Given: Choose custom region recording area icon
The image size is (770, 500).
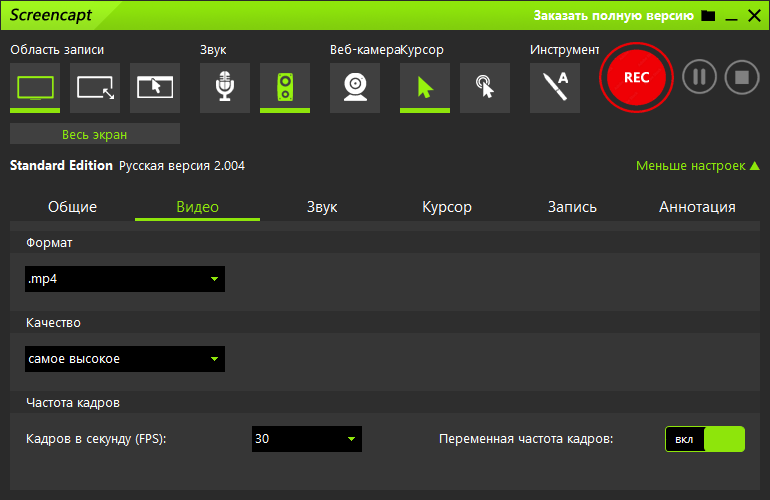Looking at the screenshot, I should tap(95, 87).
